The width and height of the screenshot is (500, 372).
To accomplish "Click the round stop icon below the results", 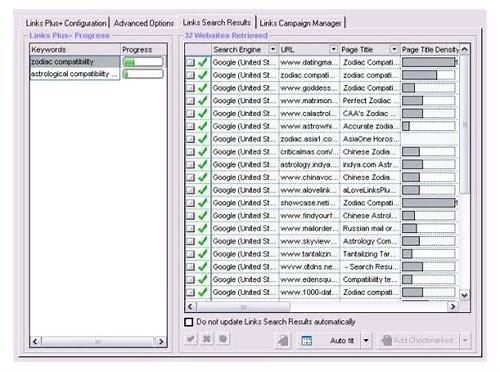I will [223, 339].
